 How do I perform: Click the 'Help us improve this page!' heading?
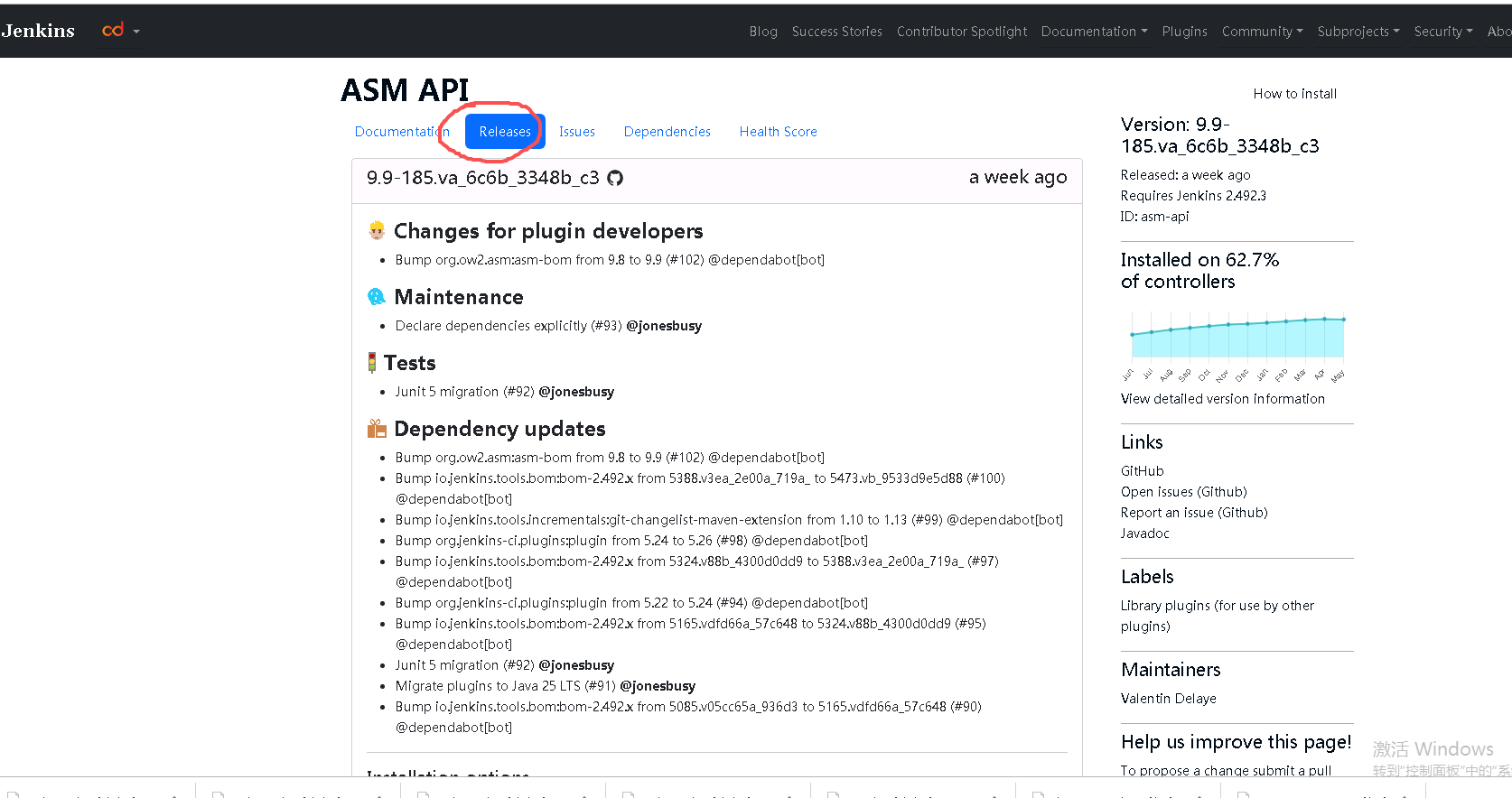[x=1236, y=742]
